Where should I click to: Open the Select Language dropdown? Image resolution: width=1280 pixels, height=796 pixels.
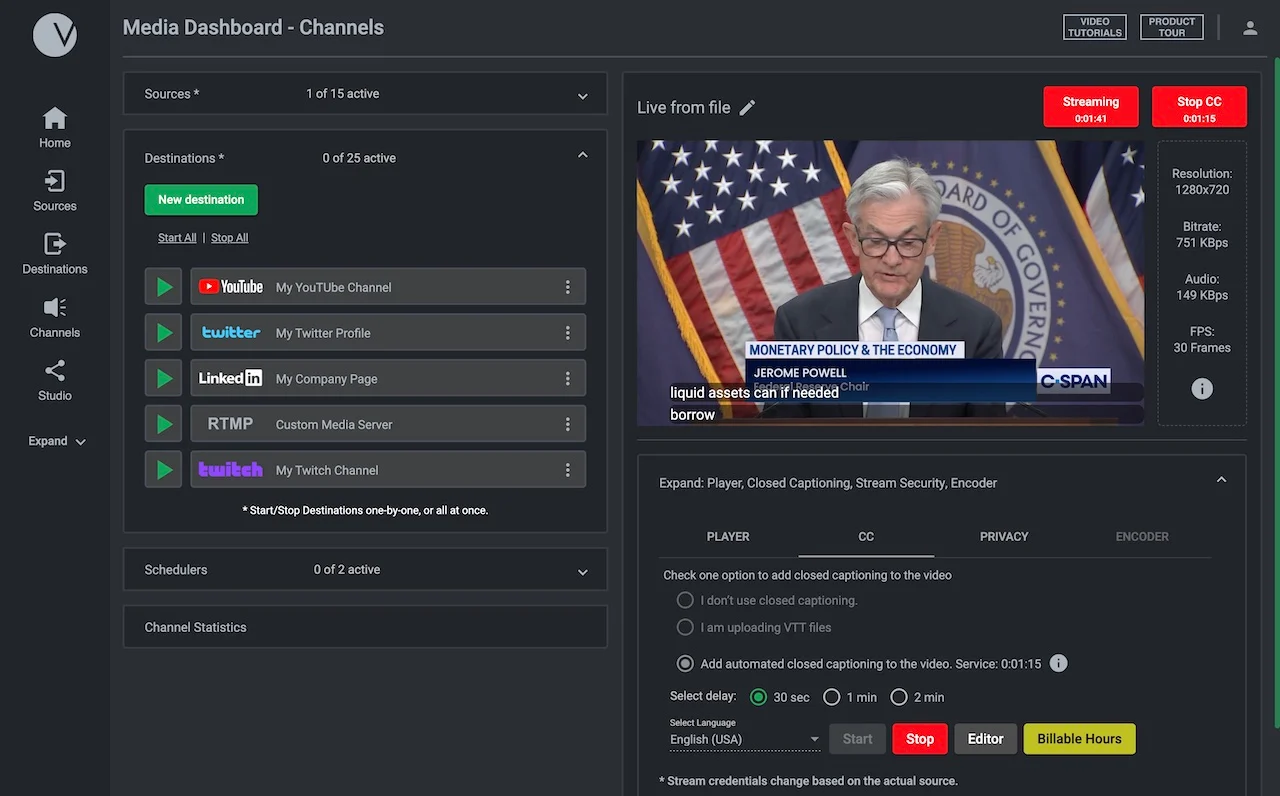click(745, 739)
